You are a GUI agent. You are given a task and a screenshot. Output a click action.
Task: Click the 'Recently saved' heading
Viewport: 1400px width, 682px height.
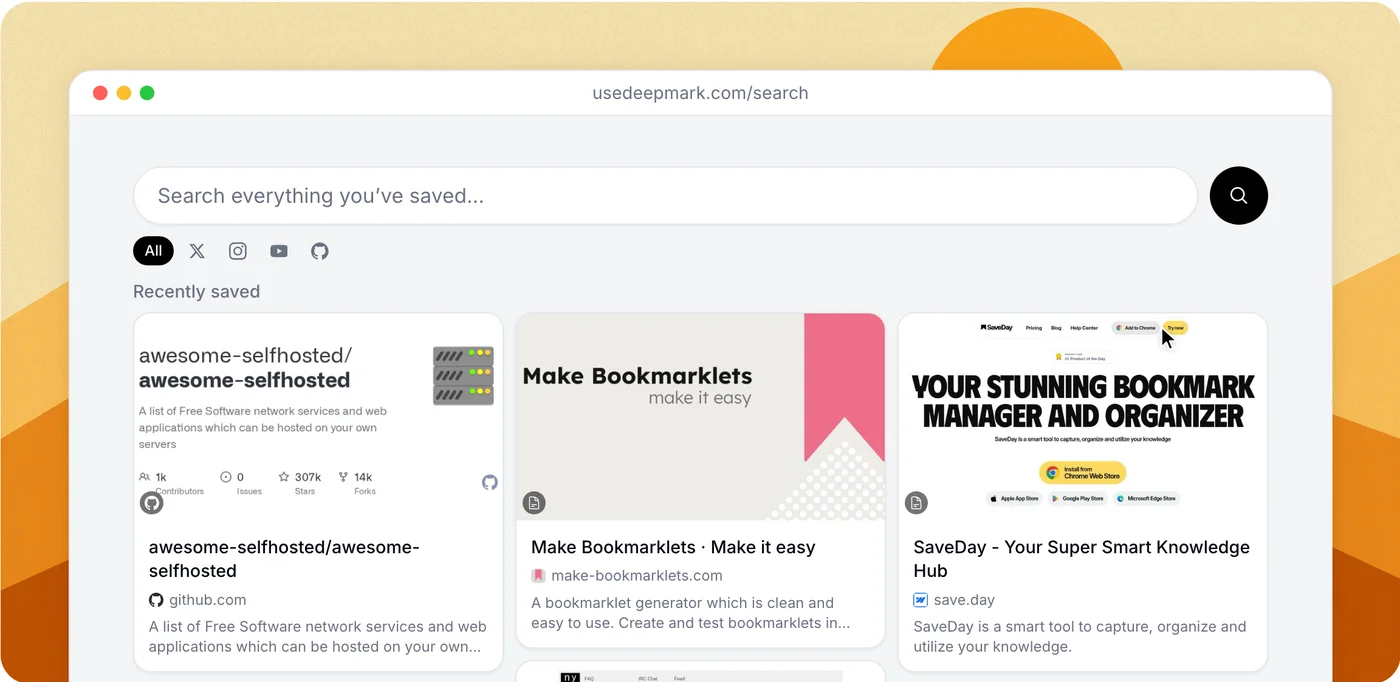(196, 292)
